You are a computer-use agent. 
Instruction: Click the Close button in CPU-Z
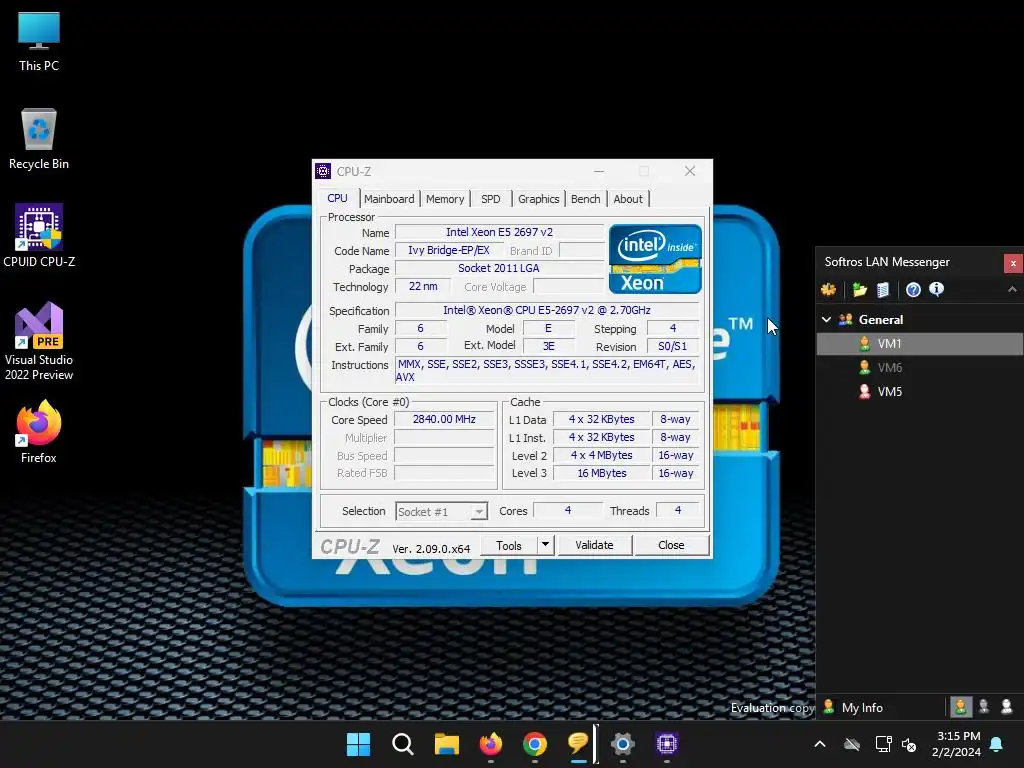(671, 545)
